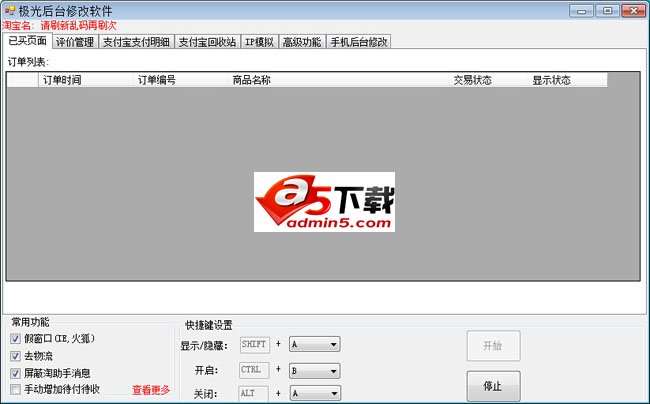The height and width of the screenshot is (404, 650).
Task: Click the app icon in title bar
Action: pyautogui.click(x=10, y=10)
